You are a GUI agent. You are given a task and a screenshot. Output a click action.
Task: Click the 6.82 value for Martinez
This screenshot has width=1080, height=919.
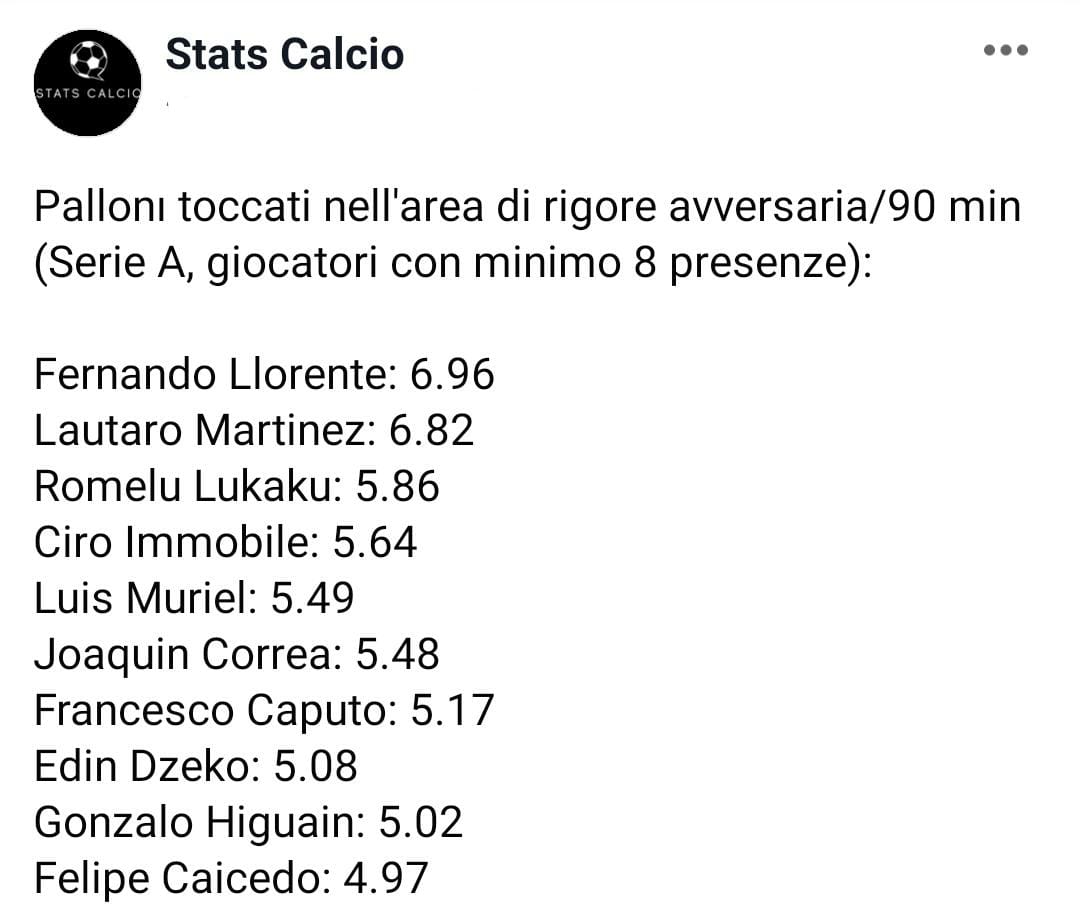pos(431,431)
